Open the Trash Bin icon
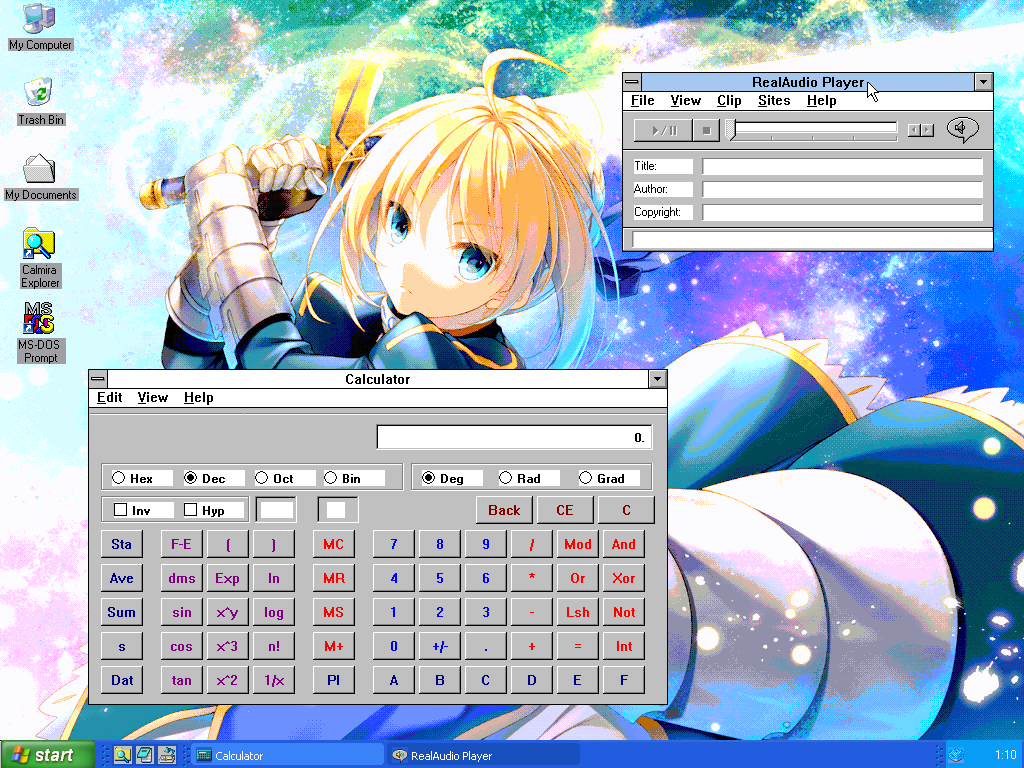The width and height of the screenshot is (1024, 768). [40, 93]
